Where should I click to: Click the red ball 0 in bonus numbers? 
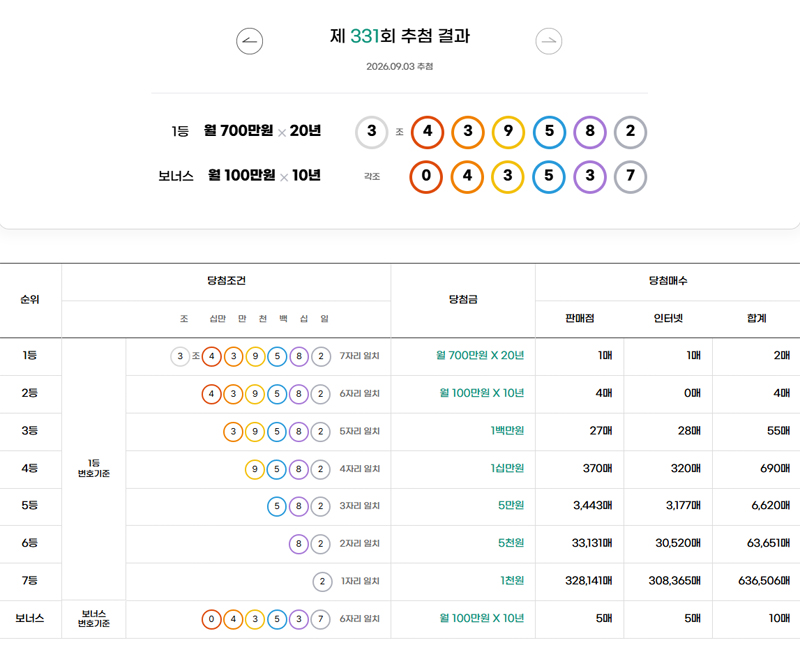[x=426, y=177]
